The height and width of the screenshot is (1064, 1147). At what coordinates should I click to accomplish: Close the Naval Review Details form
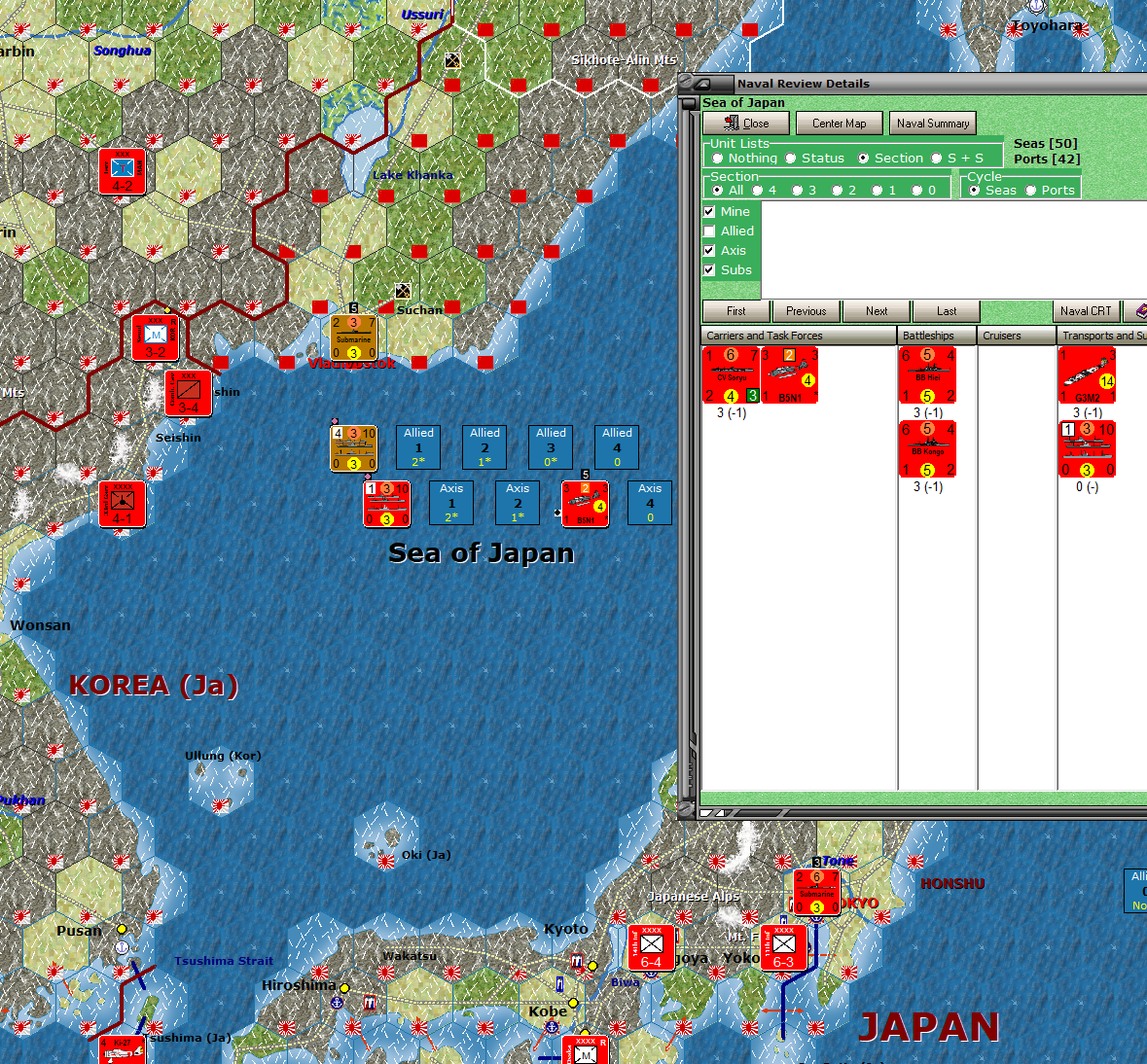click(745, 124)
